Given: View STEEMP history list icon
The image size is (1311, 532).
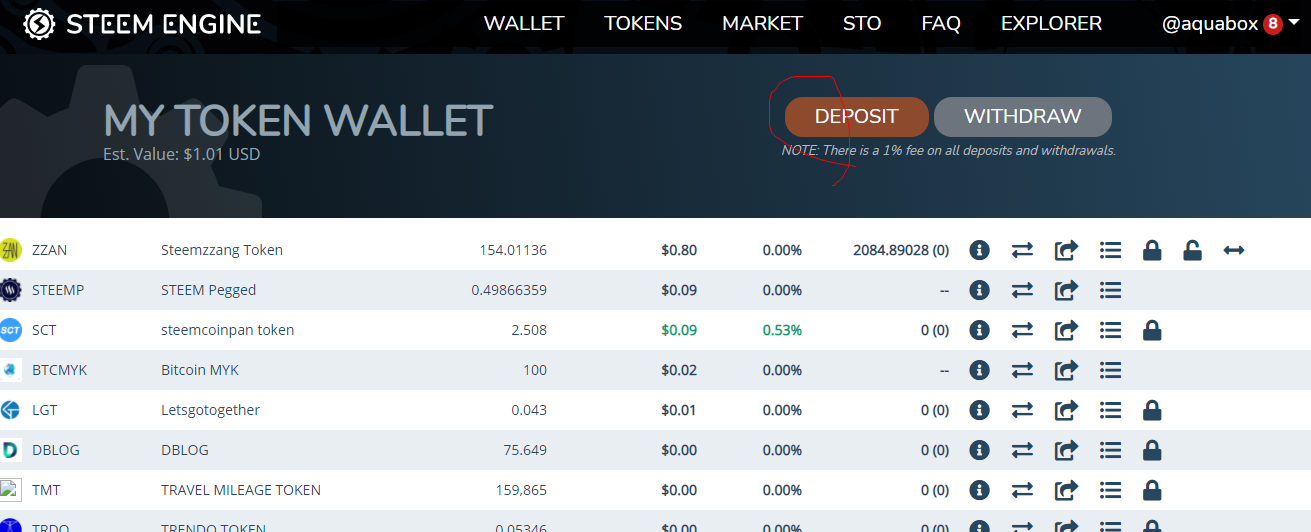Looking at the screenshot, I should click(x=1110, y=290).
